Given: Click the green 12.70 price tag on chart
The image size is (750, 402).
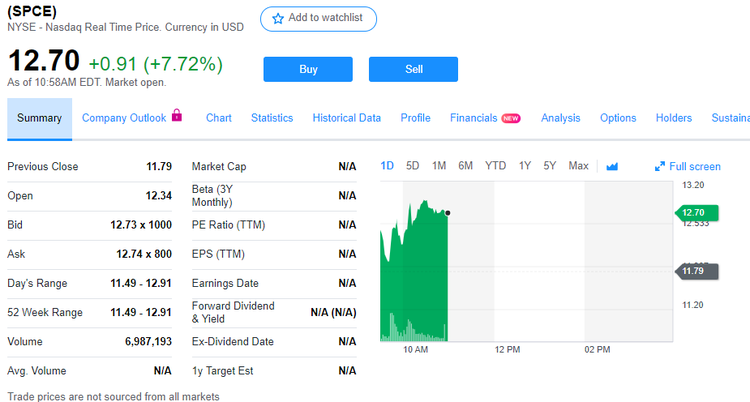Looking at the screenshot, I should pyautogui.click(x=696, y=212).
